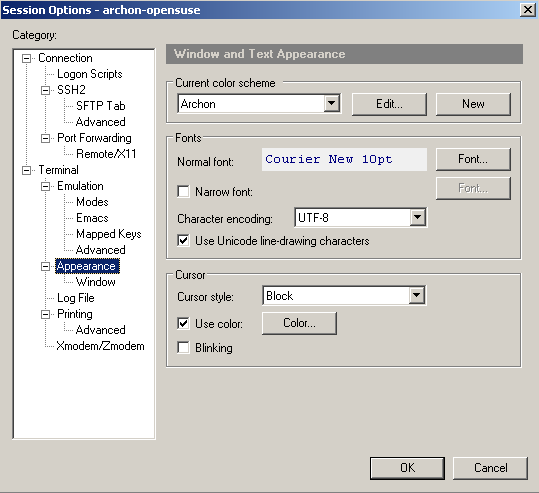Viewport: 539px width, 493px height.
Task: Toggle the Use color checkbox
Action: click(x=183, y=324)
